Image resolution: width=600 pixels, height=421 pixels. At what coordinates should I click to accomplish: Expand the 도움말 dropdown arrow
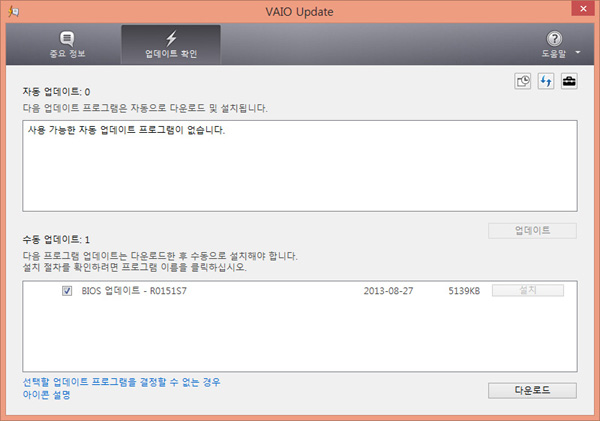click(x=578, y=52)
